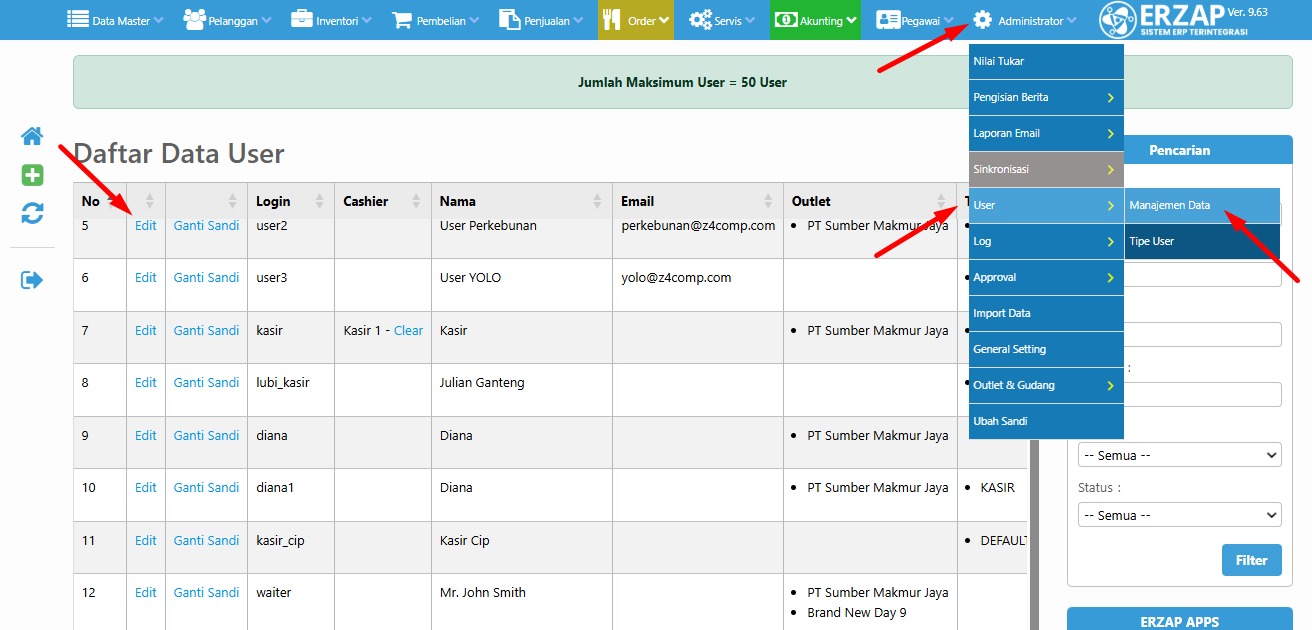The width and height of the screenshot is (1312, 630).
Task: Click the green plus add icon
Action: [32, 175]
